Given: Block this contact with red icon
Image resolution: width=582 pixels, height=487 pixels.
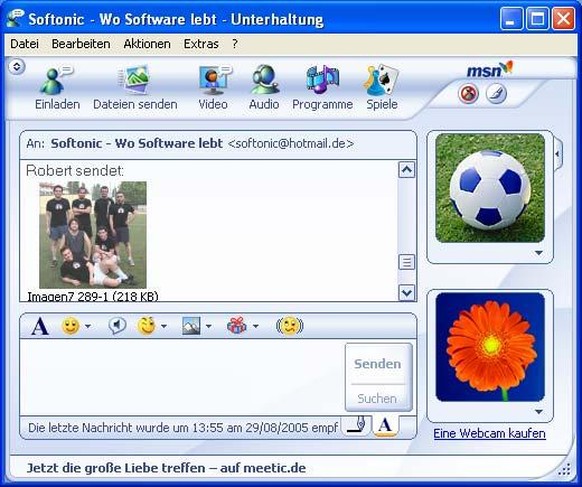Looking at the screenshot, I should pos(468,94).
